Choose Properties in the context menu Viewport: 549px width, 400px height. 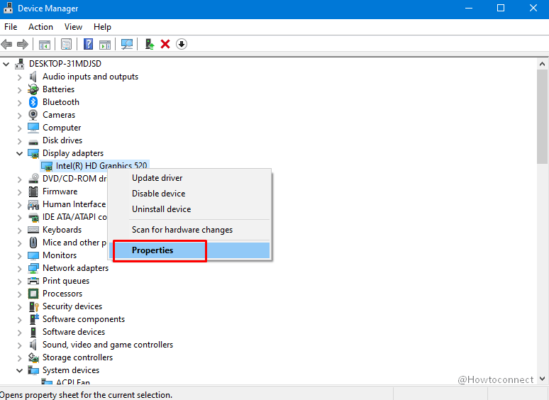pos(189,250)
